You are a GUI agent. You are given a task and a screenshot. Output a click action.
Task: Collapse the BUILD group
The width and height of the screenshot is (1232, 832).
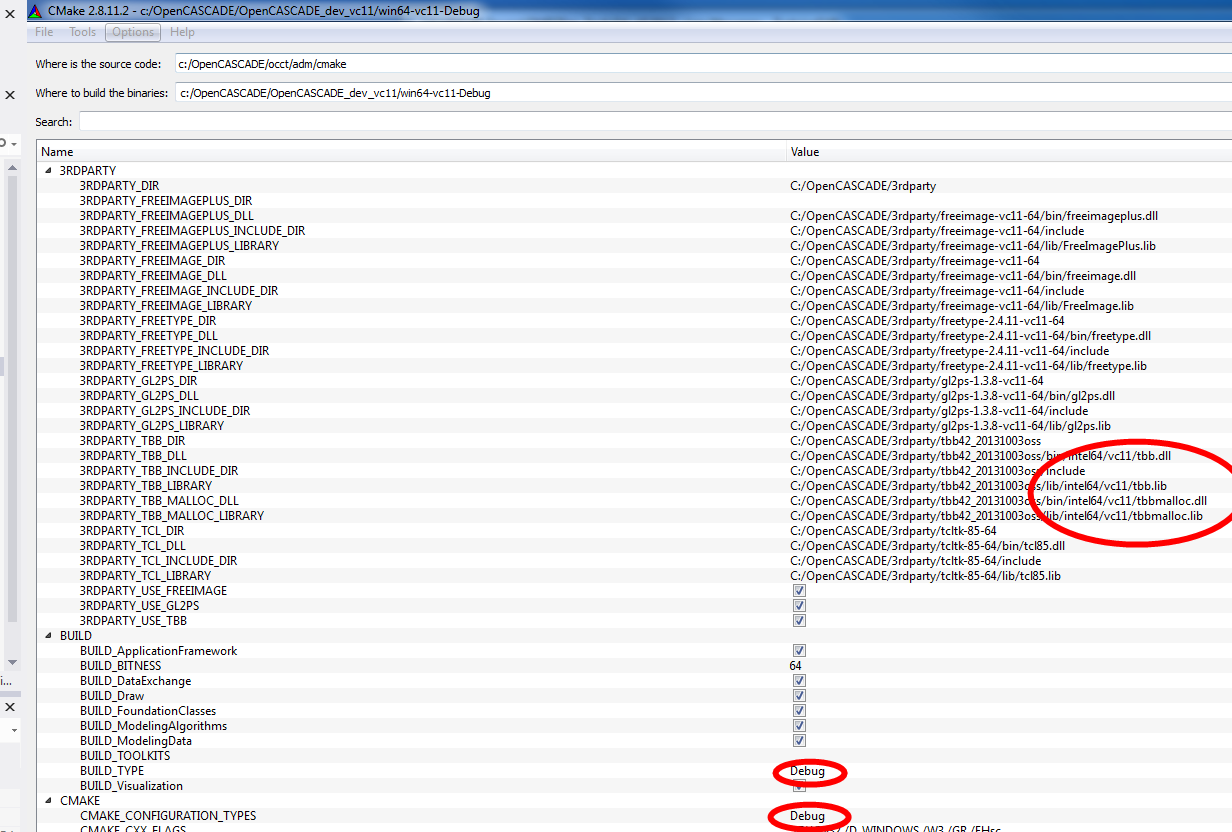pyautogui.click(x=48, y=636)
